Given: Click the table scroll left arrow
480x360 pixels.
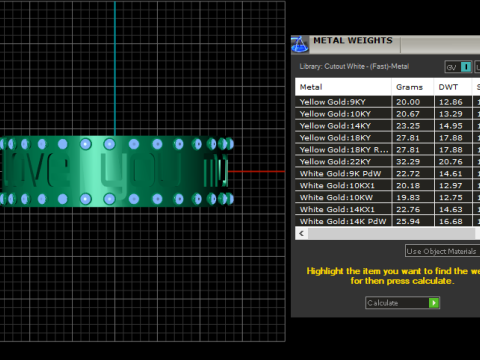Looking at the screenshot, I should pyautogui.click(x=301, y=233).
